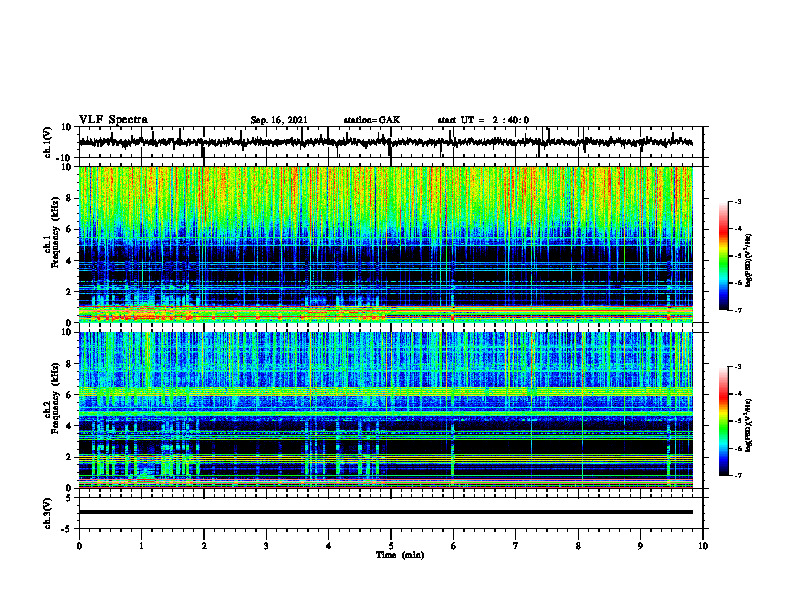This screenshot has width=792, height=612.
Task: Click the "6" kHz tick on ch.2 axis
Action: click(x=69, y=395)
